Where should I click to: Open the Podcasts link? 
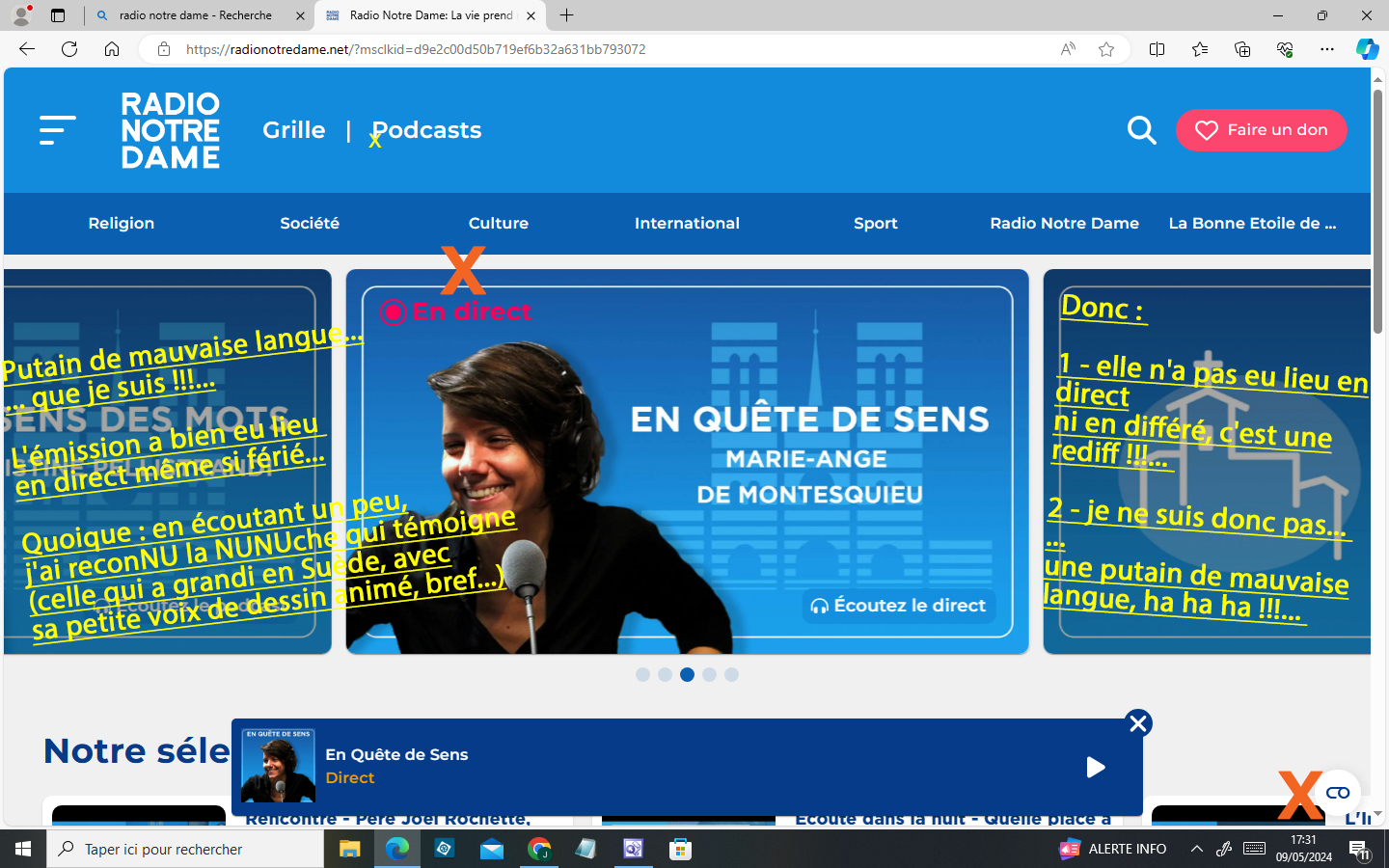tap(426, 130)
